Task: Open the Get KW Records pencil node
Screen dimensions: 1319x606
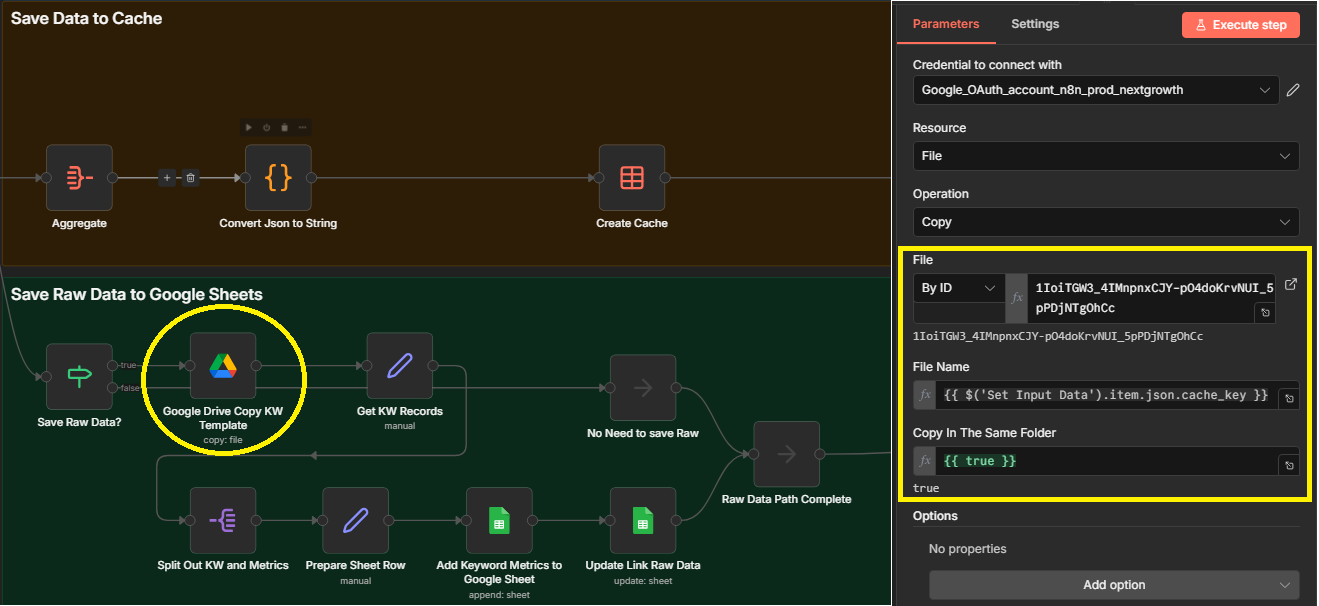Action: (x=399, y=366)
